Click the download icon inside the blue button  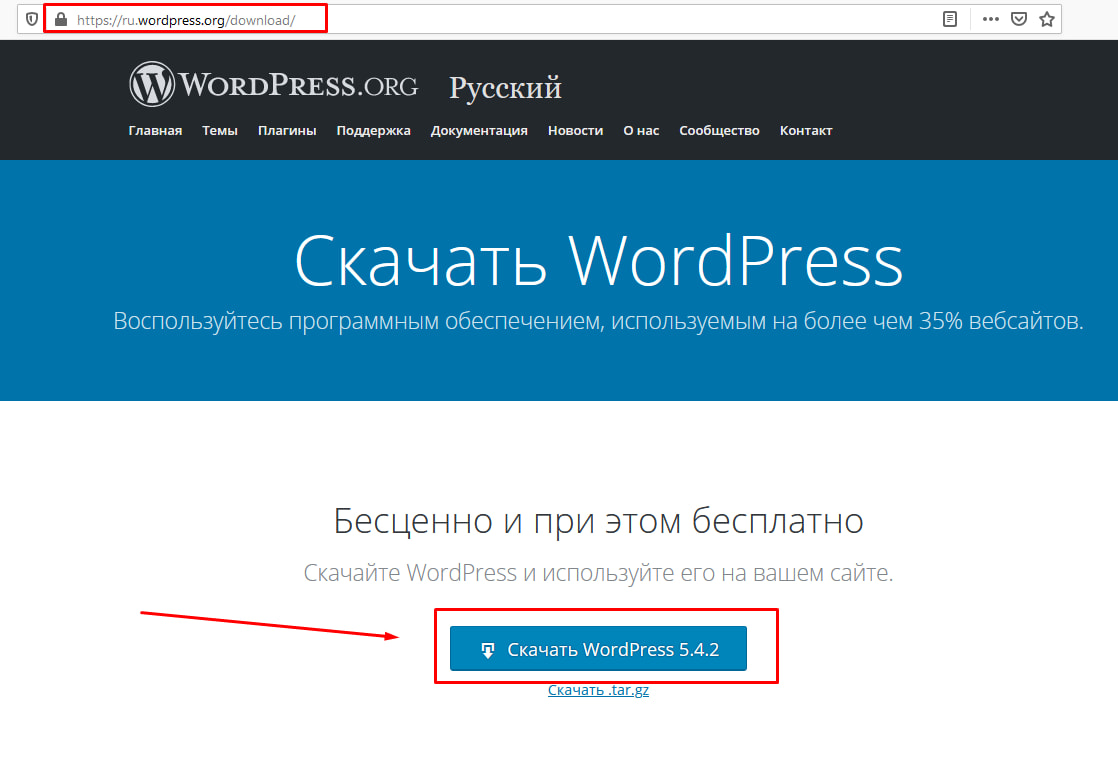(x=487, y=648)
